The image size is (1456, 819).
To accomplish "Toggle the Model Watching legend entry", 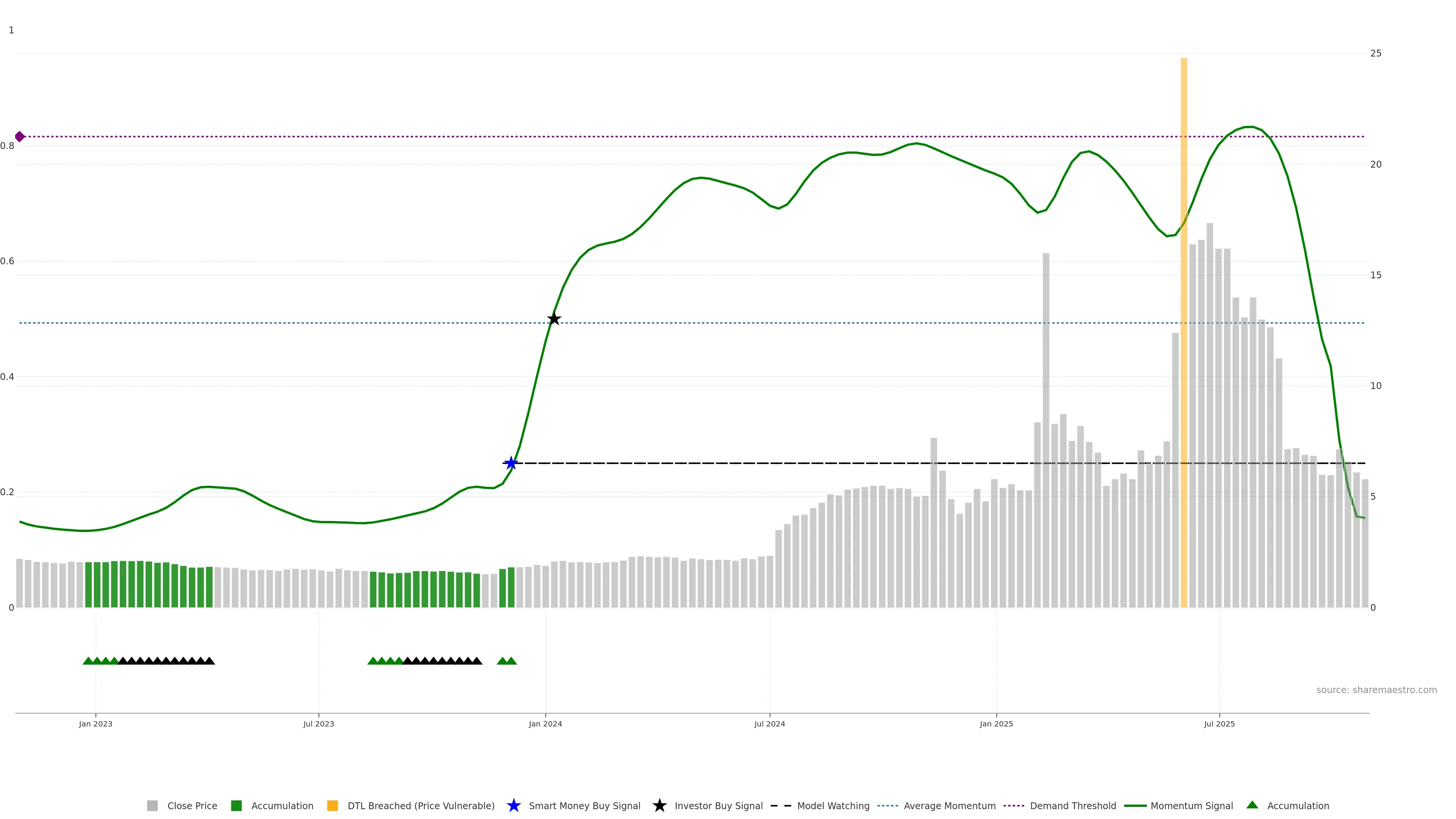I will 833,806.
